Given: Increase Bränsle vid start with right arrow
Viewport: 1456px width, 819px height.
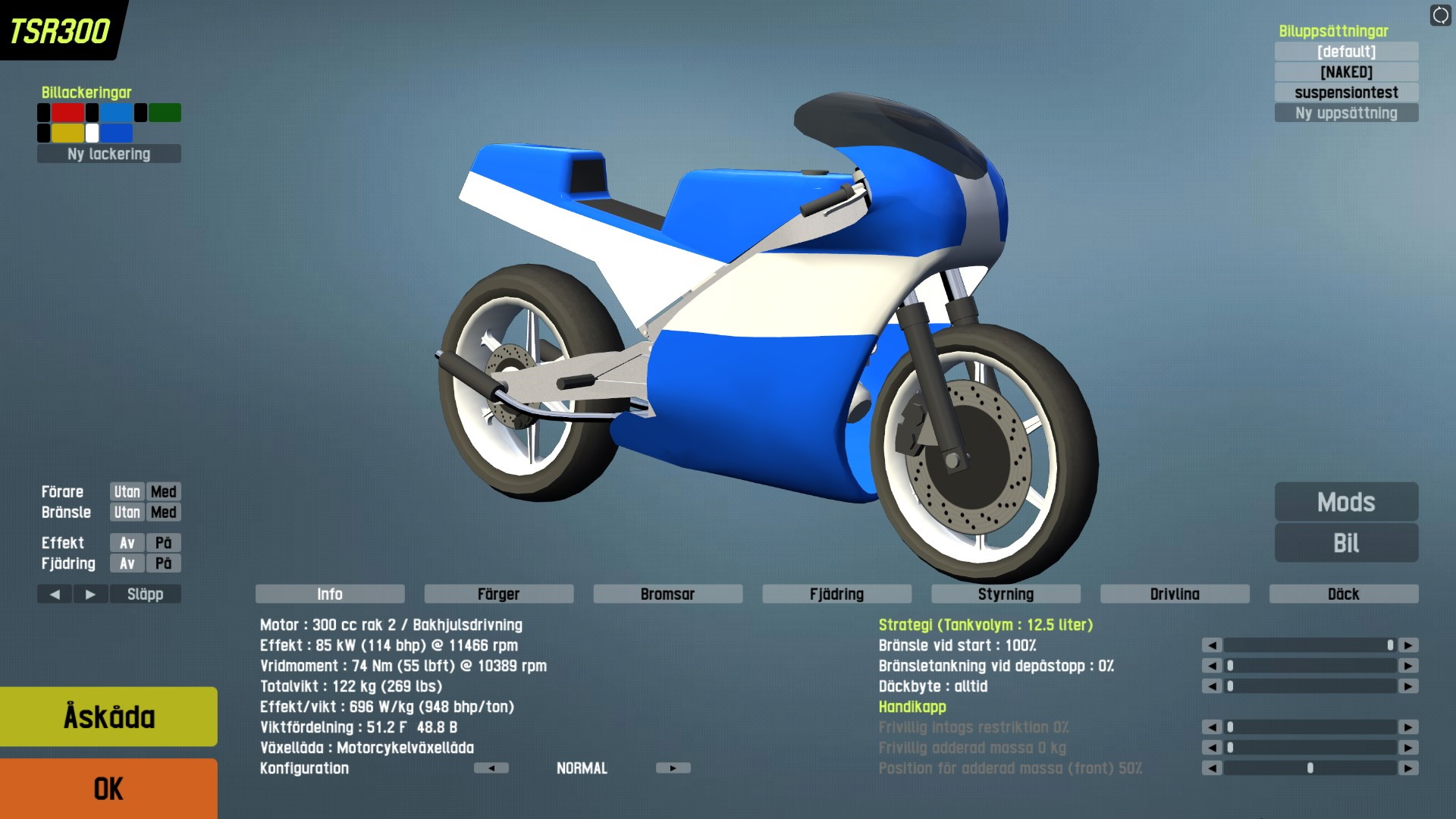Looking at the screenshot, I should [x=1408, y=645].
